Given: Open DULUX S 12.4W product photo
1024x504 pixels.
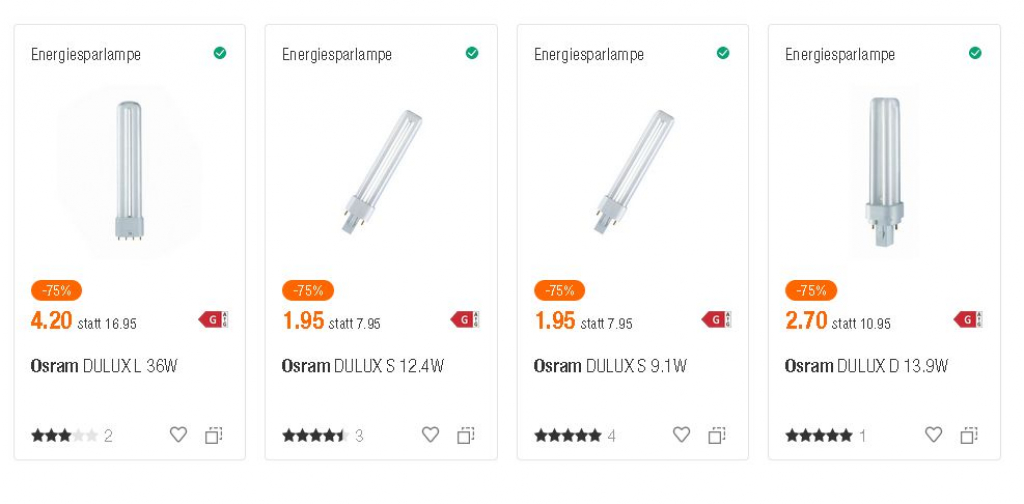Looking at the screenshot, I should 381,170.
